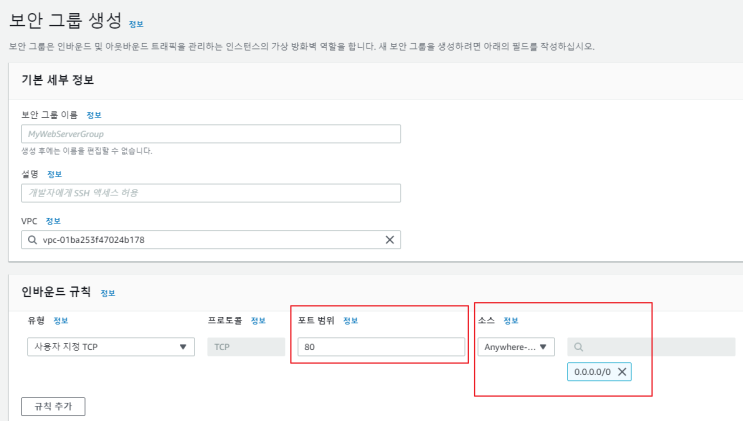Click the 보안 그룹 이름 input field

pos(211,134)
